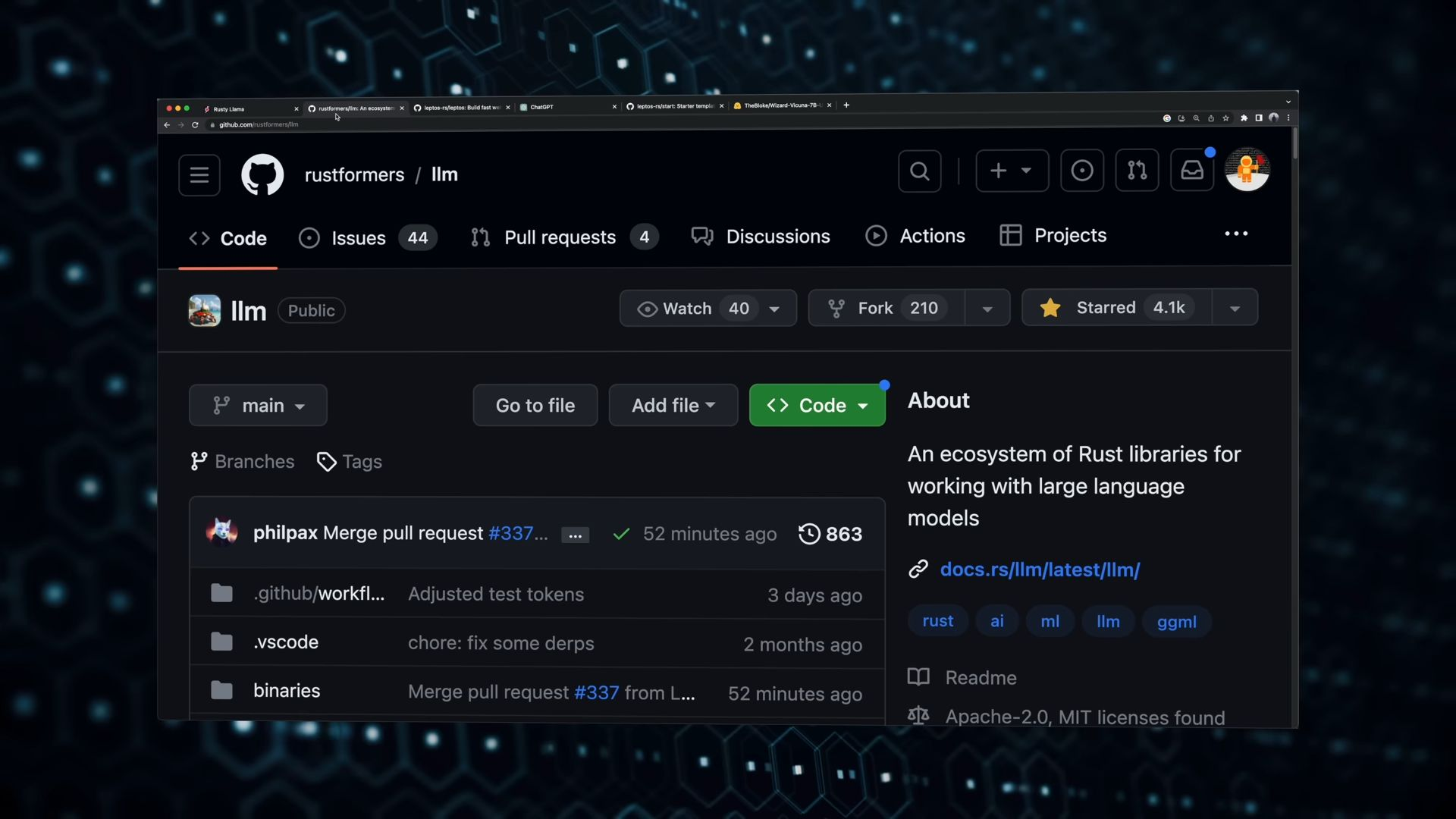Open the binaries folder
This screenshot has height=819, width=1456.
coord(287,691)
